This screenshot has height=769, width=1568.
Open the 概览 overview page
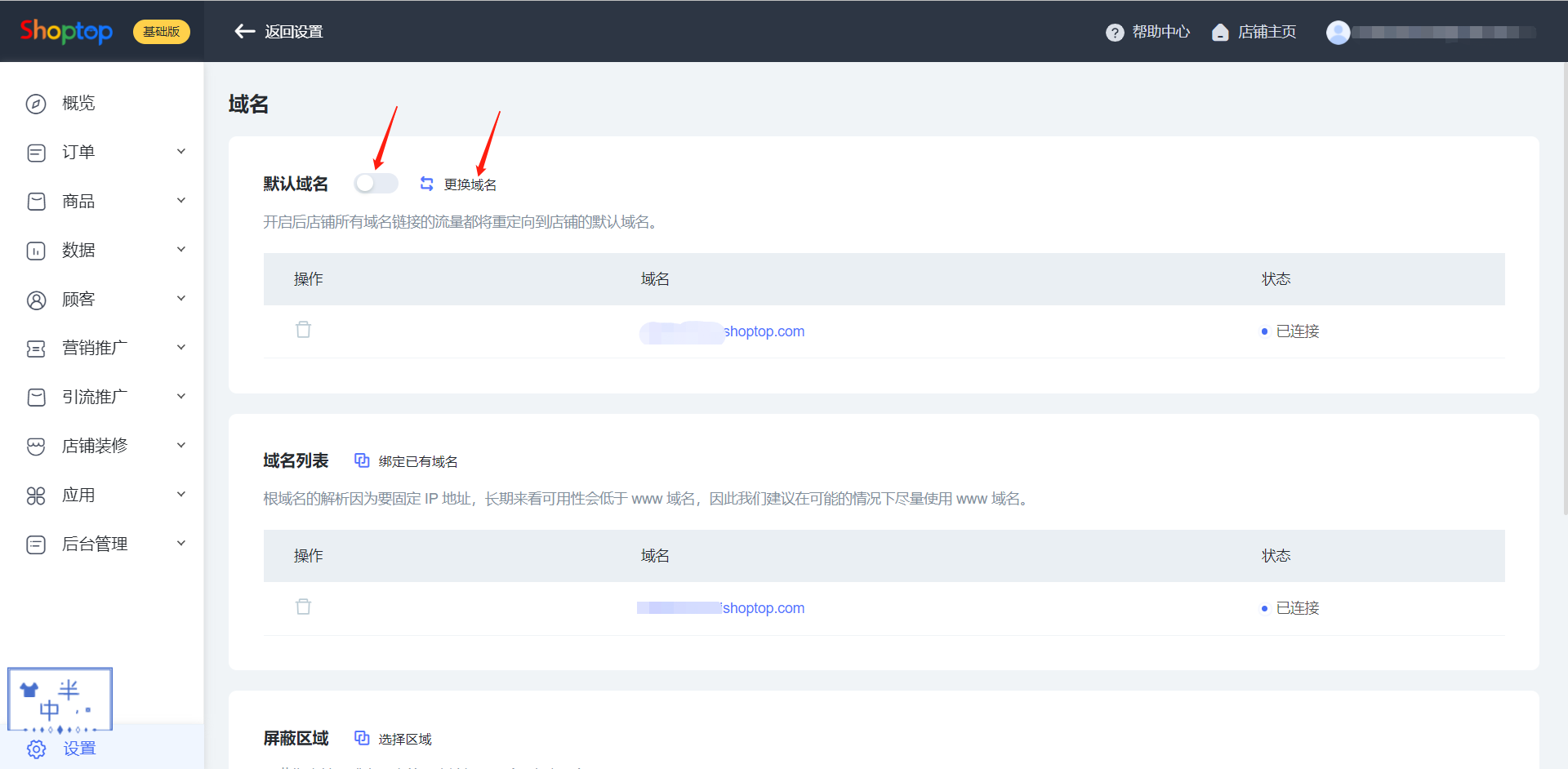coord(78,103)
